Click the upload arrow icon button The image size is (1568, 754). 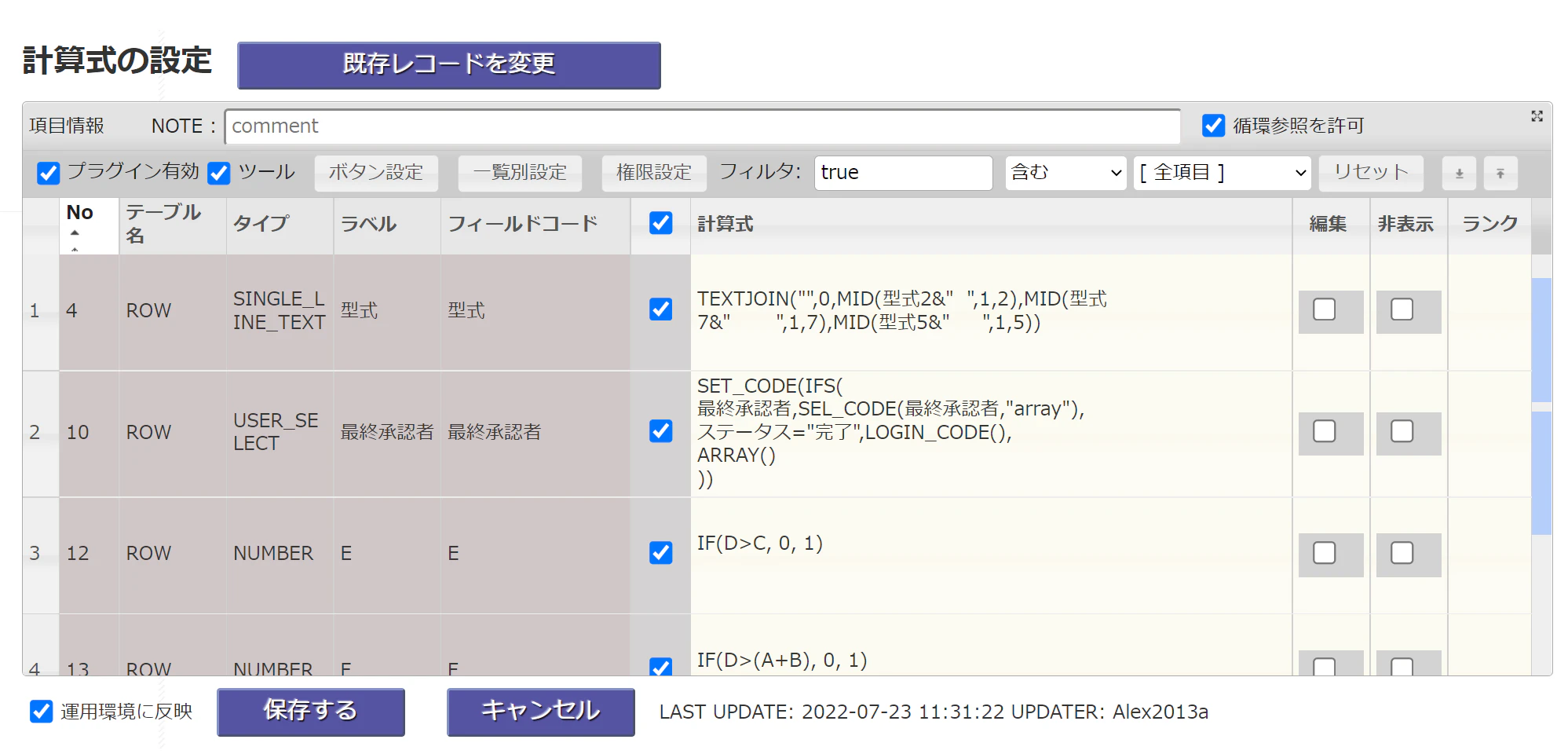click(1500, 174)
